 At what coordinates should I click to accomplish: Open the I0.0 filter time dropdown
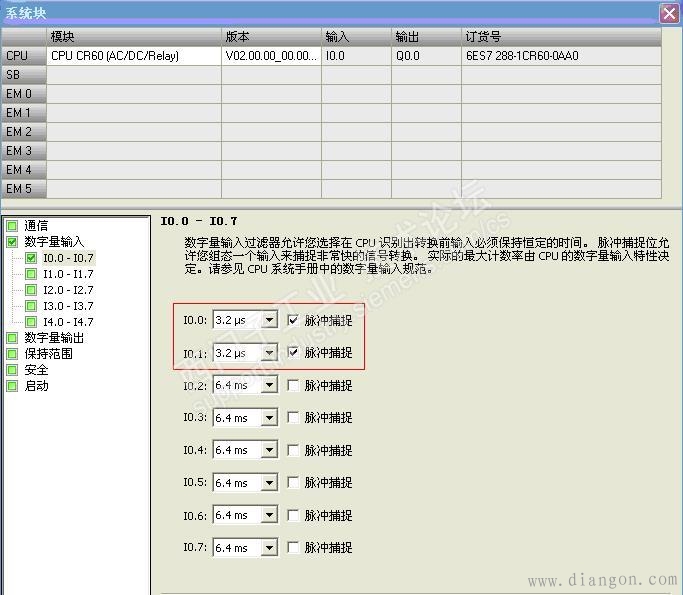pyautogui.click(x=270, y=320)
